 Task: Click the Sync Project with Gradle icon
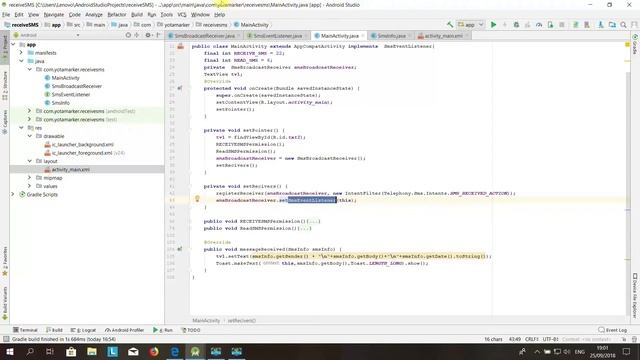point(576,25)
